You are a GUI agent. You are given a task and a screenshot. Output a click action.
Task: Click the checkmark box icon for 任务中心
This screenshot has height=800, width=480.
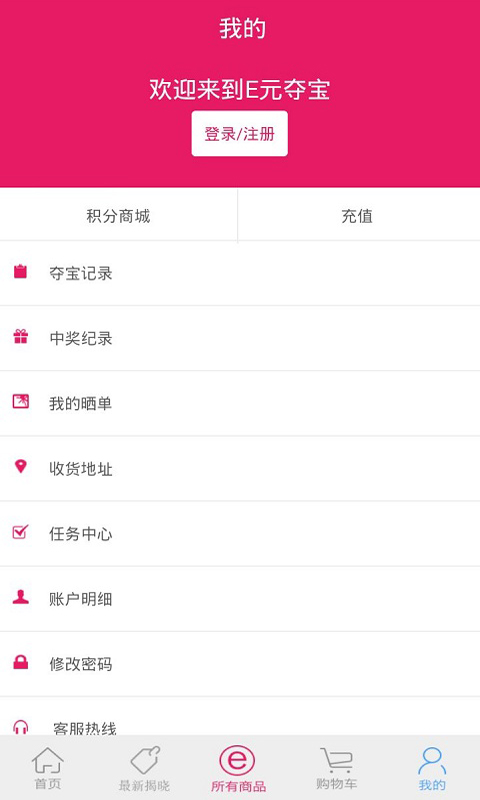20,532
